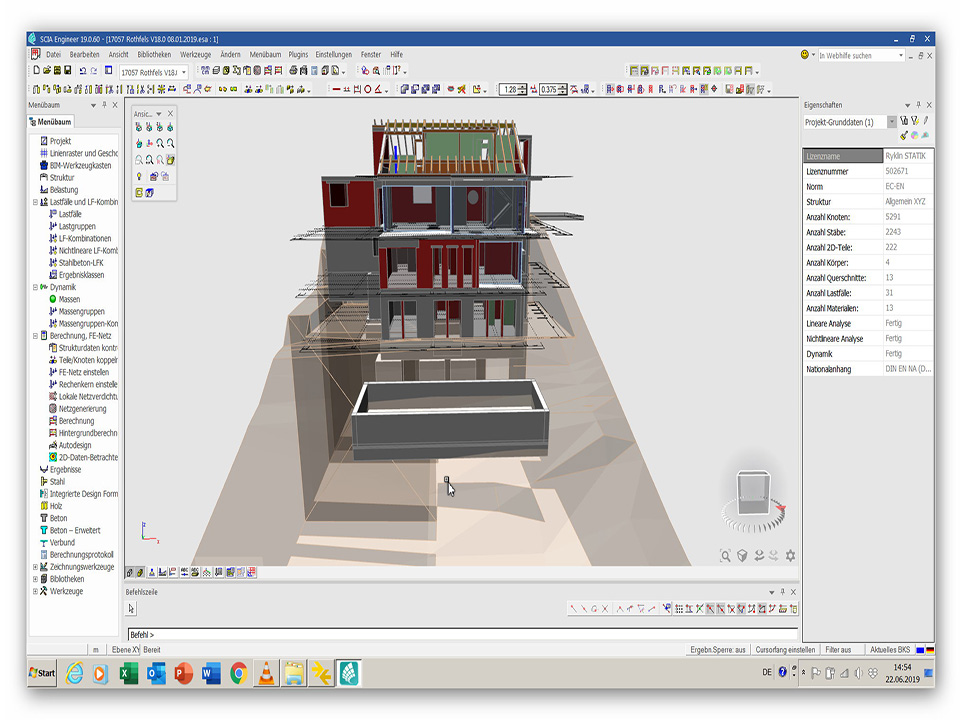Expand the Bibliotheken tree node

click(x=35, y=579)
